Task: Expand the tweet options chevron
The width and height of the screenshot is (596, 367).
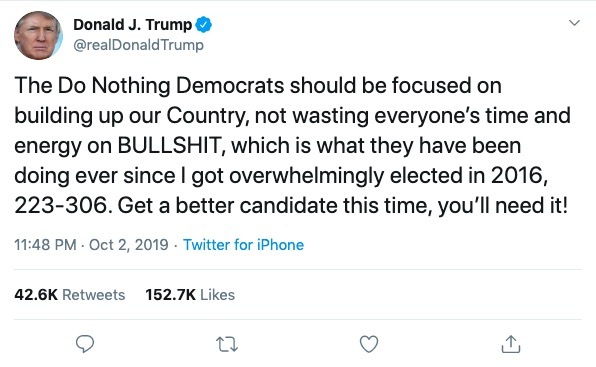Action: pos(574,23)
